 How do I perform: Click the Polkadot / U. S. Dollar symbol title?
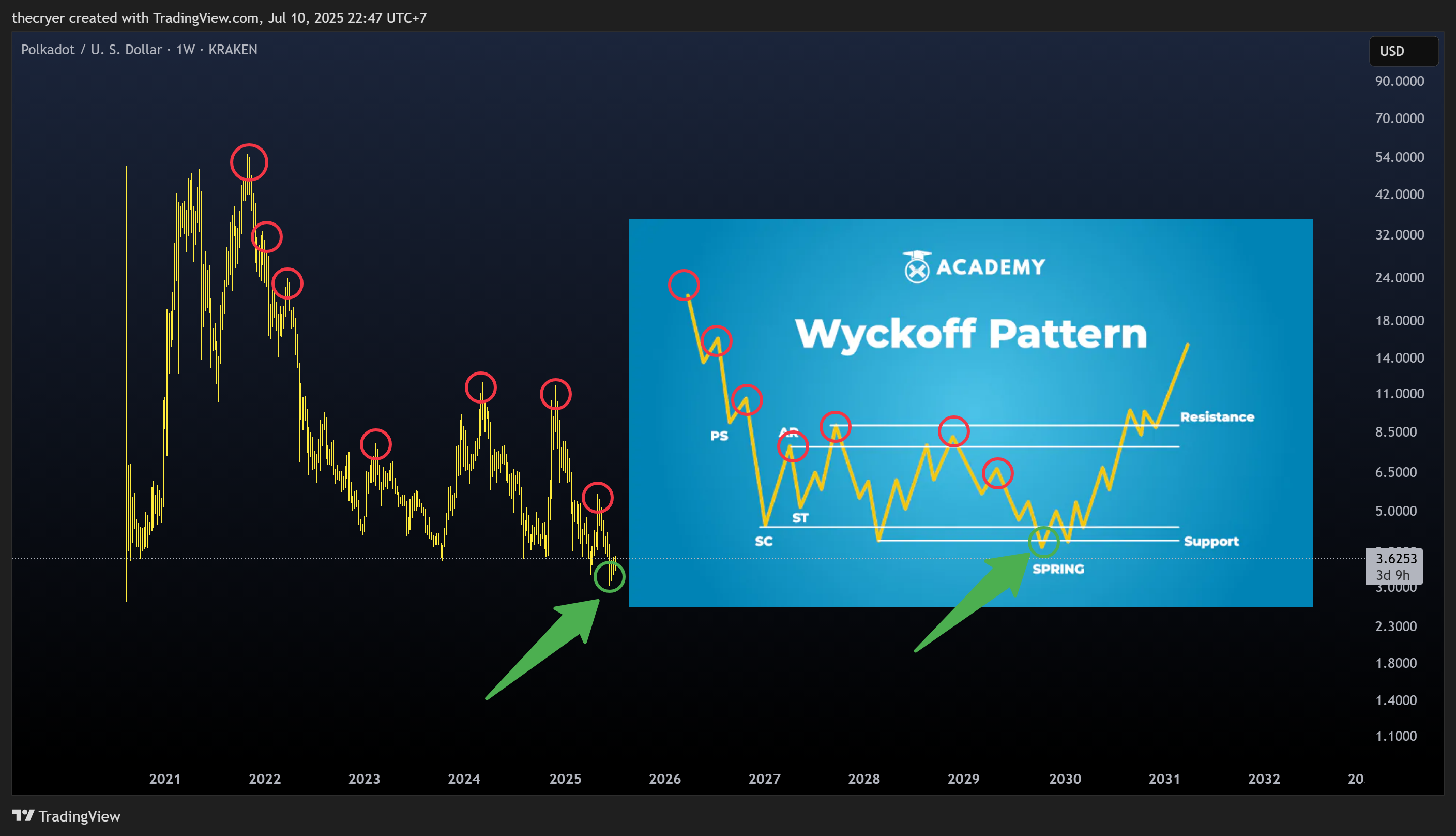click(91, 49)
